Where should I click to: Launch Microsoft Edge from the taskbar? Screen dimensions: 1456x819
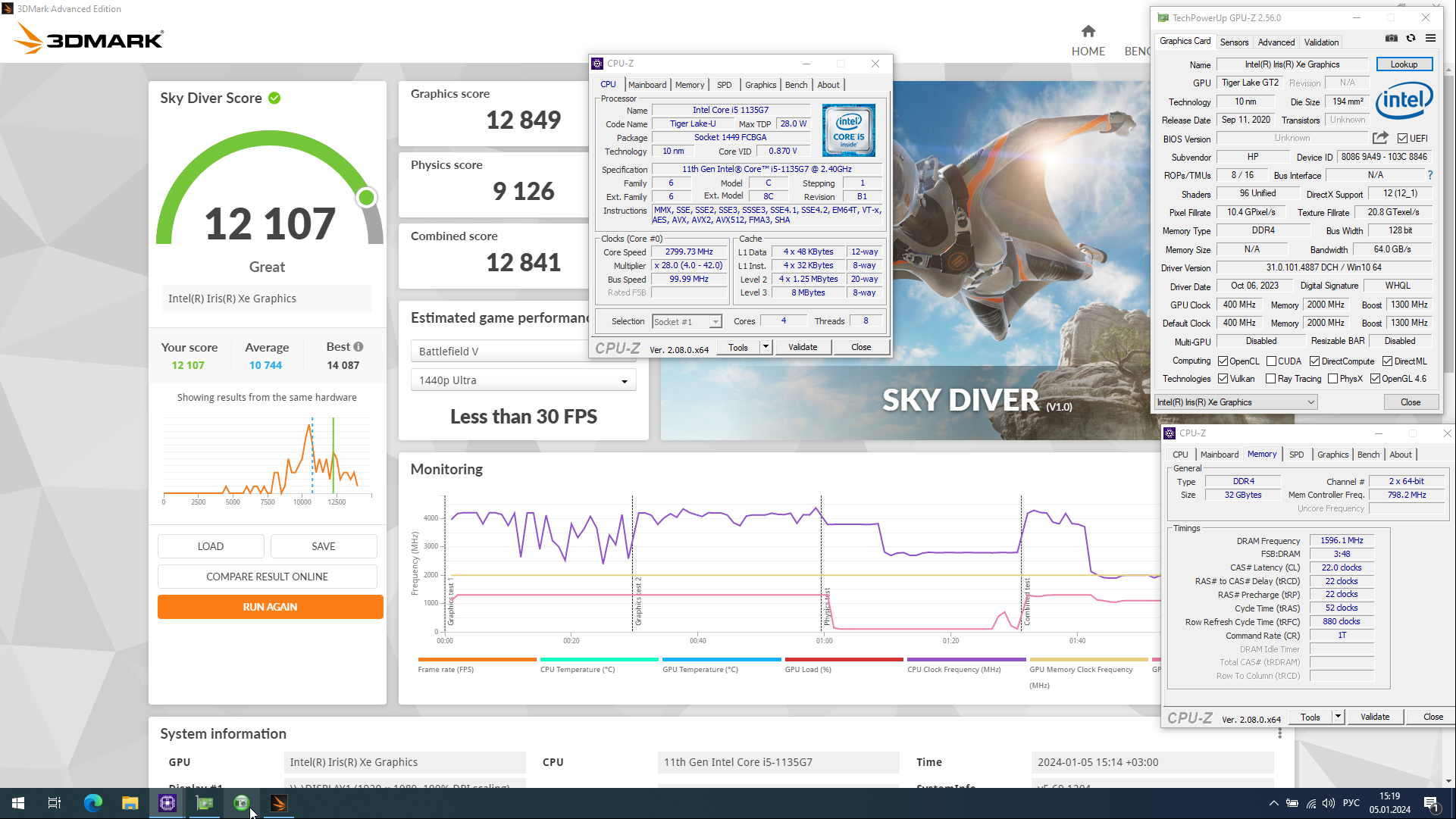pyautogui.click(x=92, y=803)
